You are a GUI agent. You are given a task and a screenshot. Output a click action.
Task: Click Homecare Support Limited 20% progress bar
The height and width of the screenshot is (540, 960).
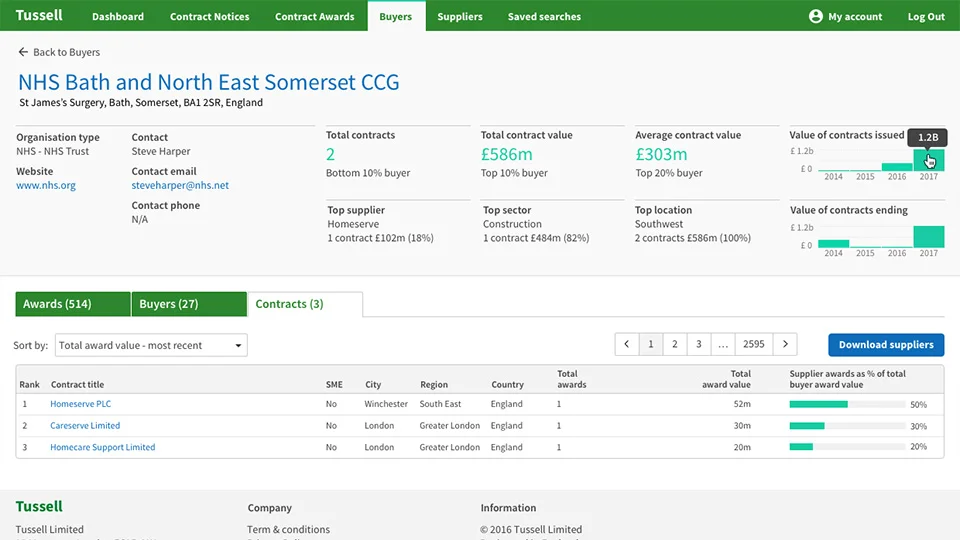pos(847,447)
